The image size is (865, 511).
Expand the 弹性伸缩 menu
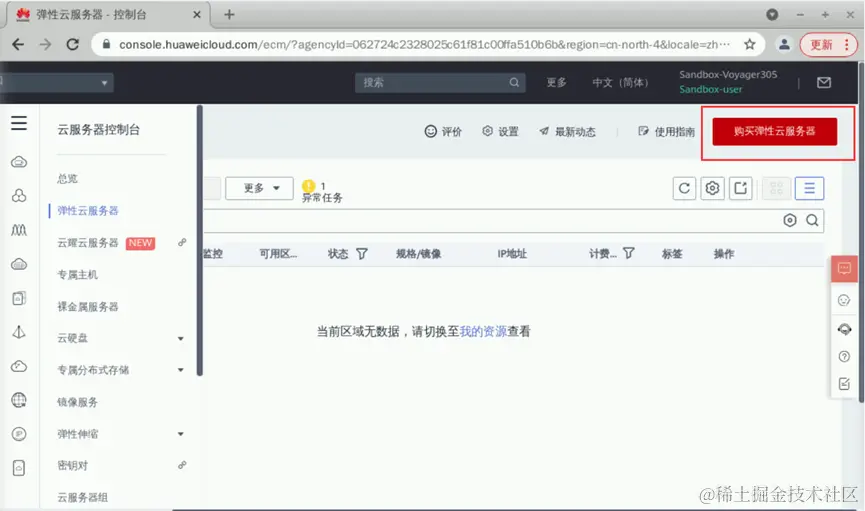[180, 434]
